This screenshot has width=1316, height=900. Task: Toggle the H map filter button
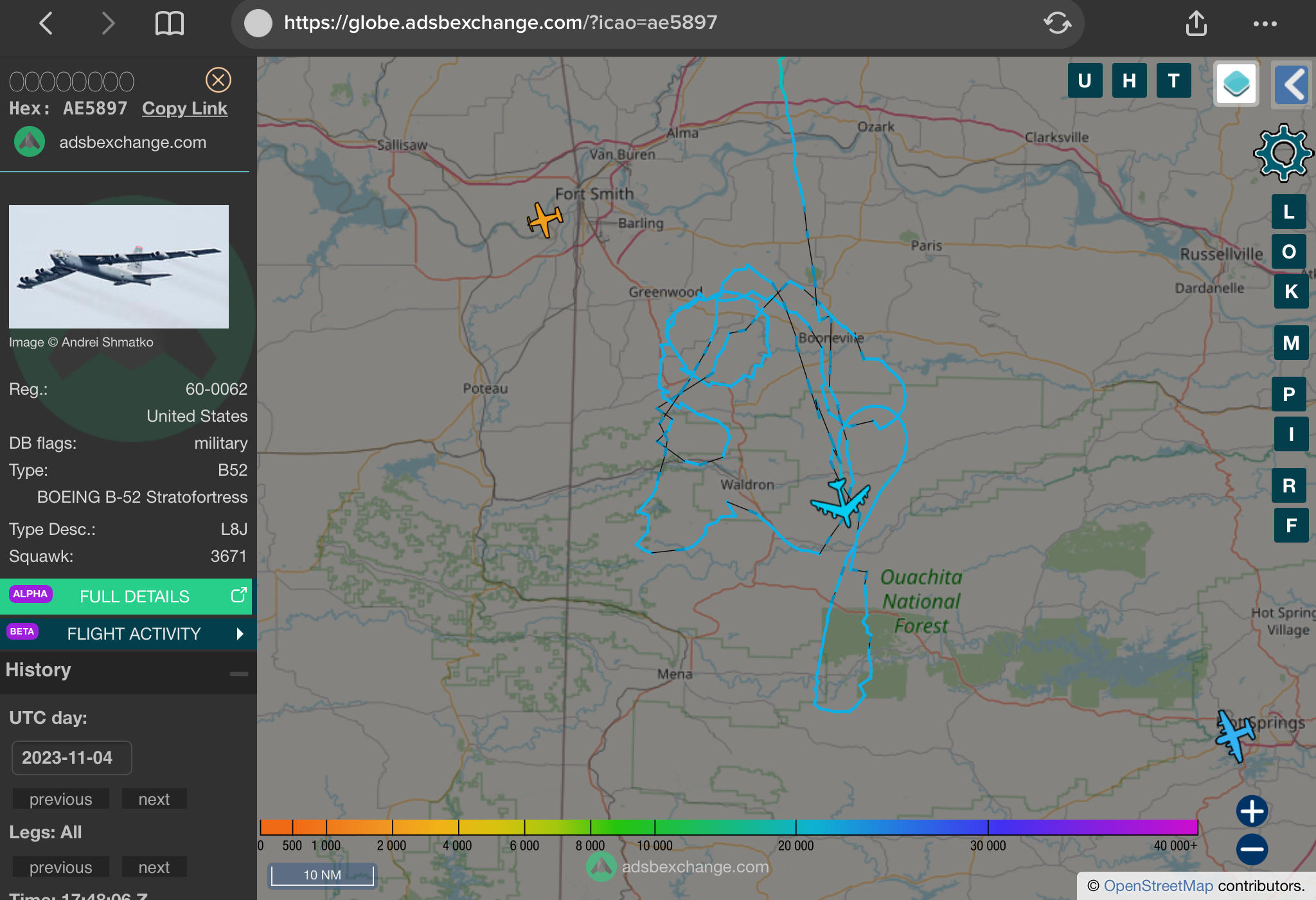click(1129, 80)
